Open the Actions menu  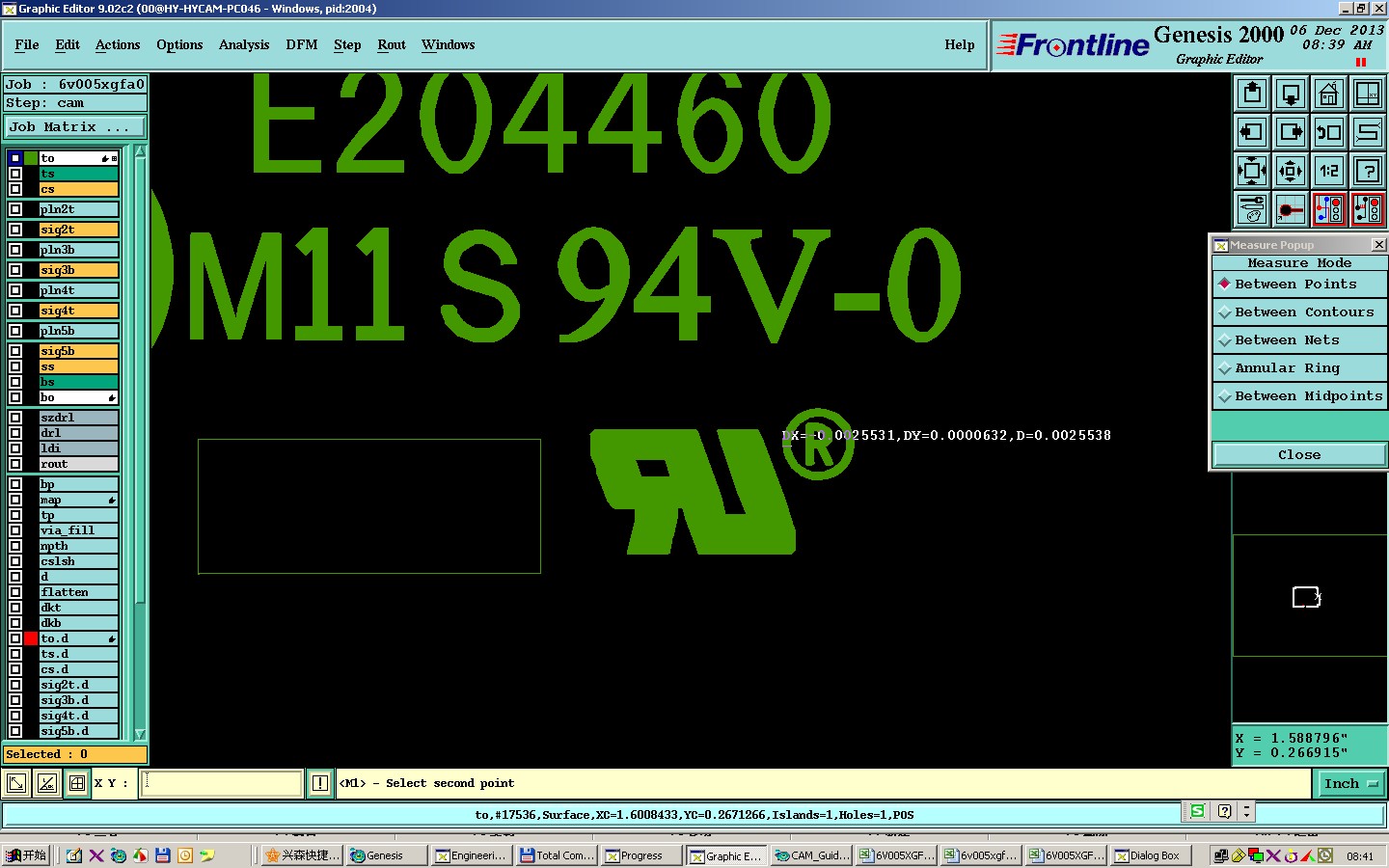(x=118, y=44)
